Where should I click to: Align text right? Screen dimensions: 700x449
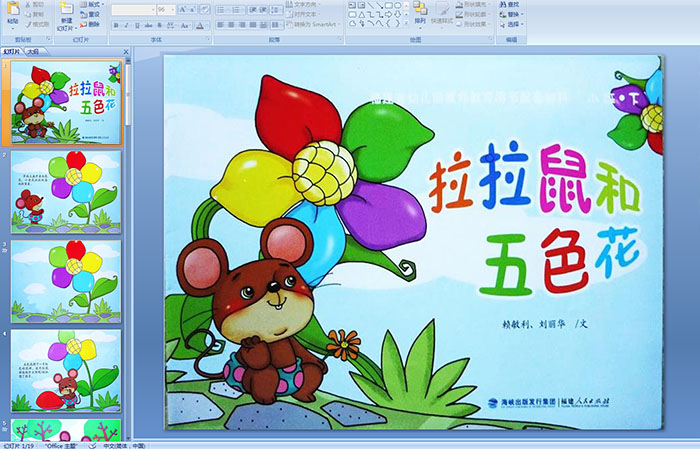coord(242,25)
